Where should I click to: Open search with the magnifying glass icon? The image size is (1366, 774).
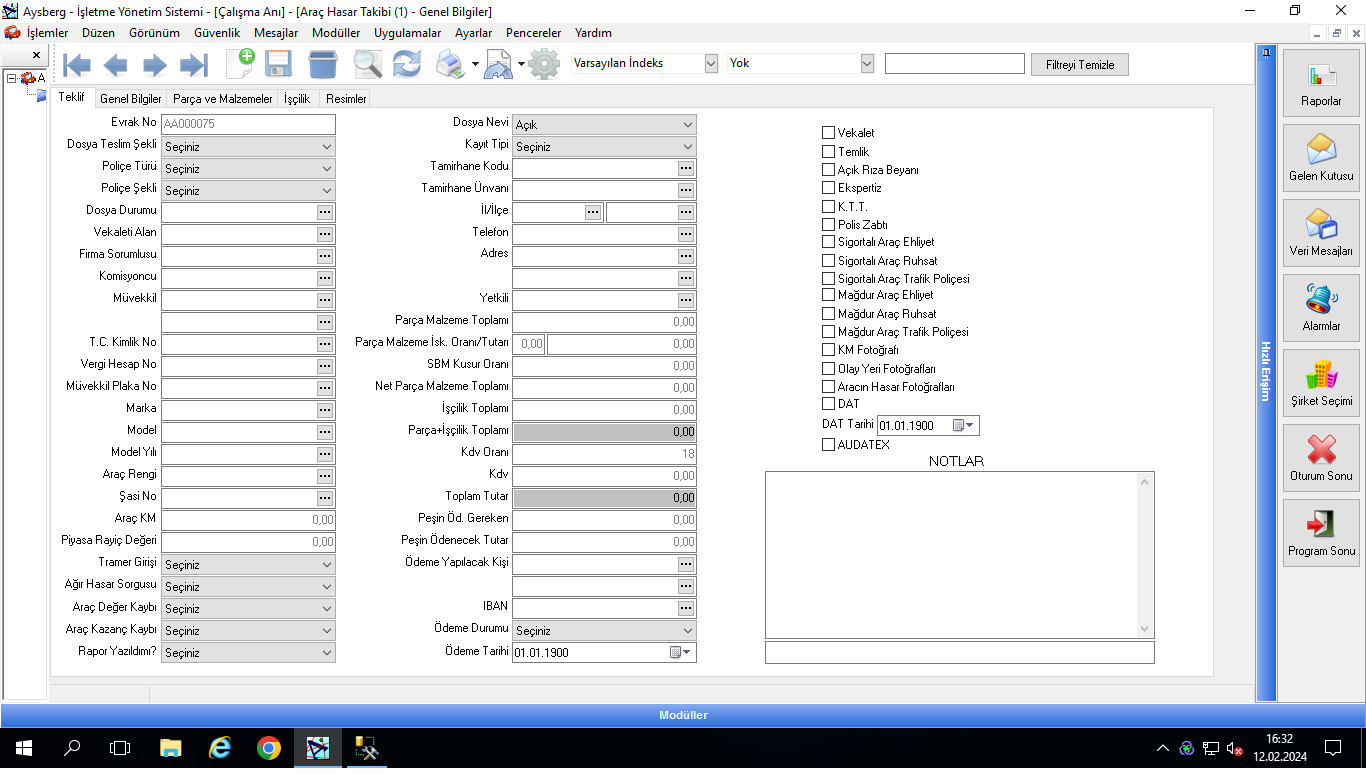pyautogui.click(x=367, y=65)
